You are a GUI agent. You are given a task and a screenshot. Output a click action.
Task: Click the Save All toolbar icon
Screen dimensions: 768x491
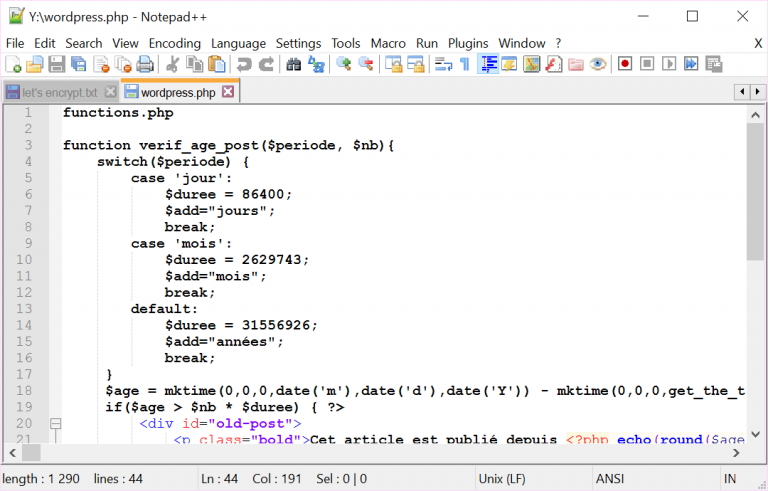point(79,65)
